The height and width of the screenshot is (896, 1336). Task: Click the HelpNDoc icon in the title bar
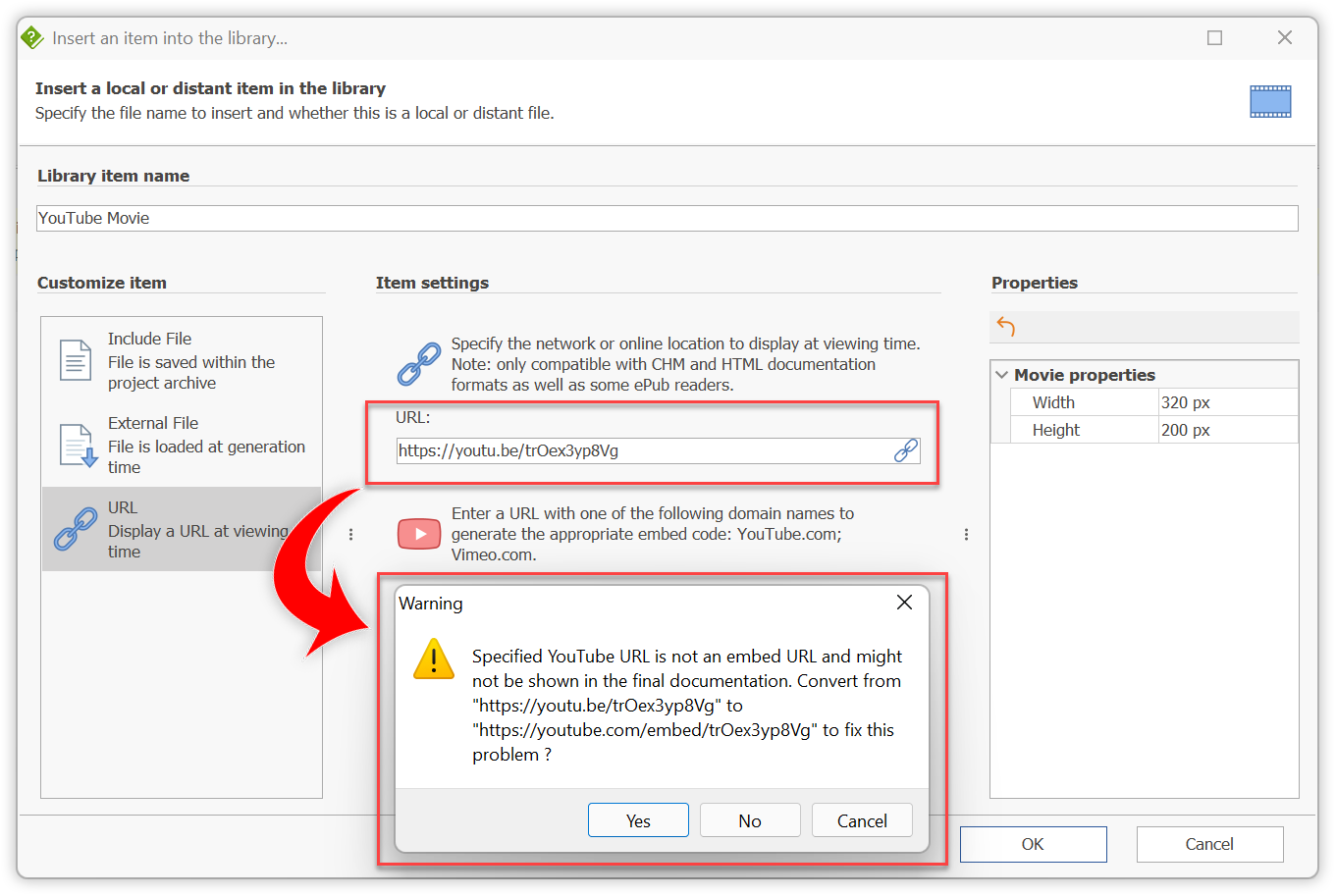(x=32, y=38)
